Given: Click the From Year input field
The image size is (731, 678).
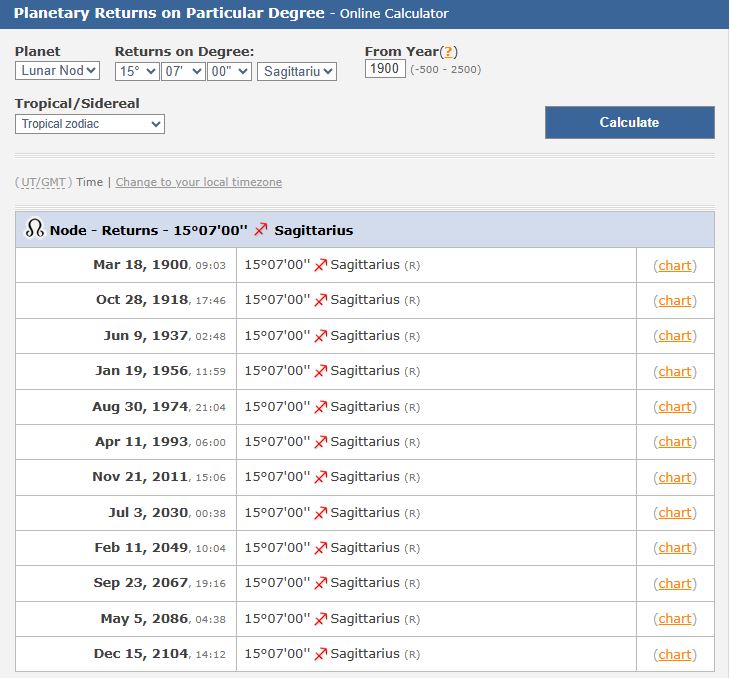Looking at the screenshot, I should [385, 69].
